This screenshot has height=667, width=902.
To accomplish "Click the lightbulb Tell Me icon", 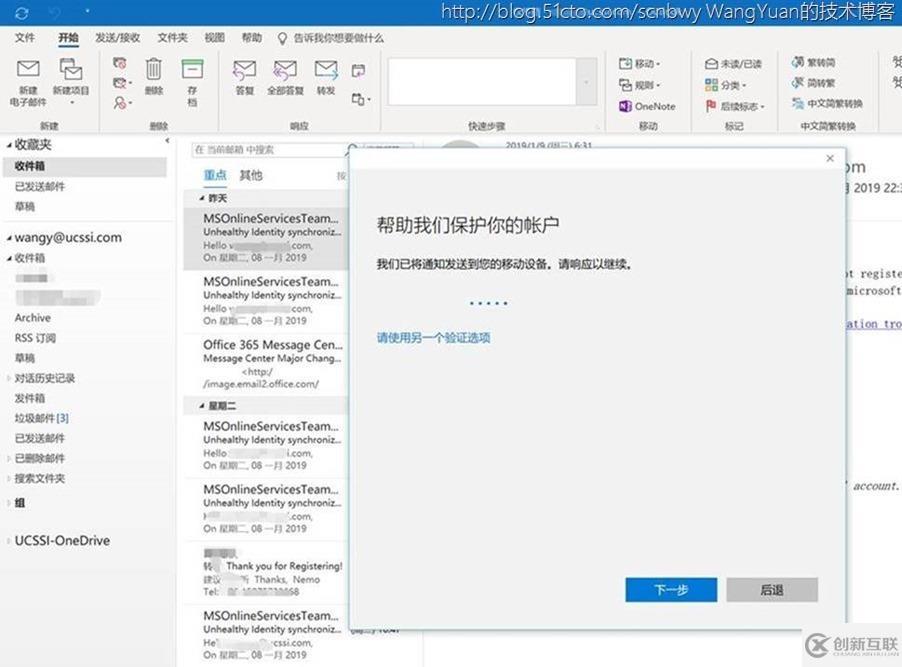I will pos(282,39).
